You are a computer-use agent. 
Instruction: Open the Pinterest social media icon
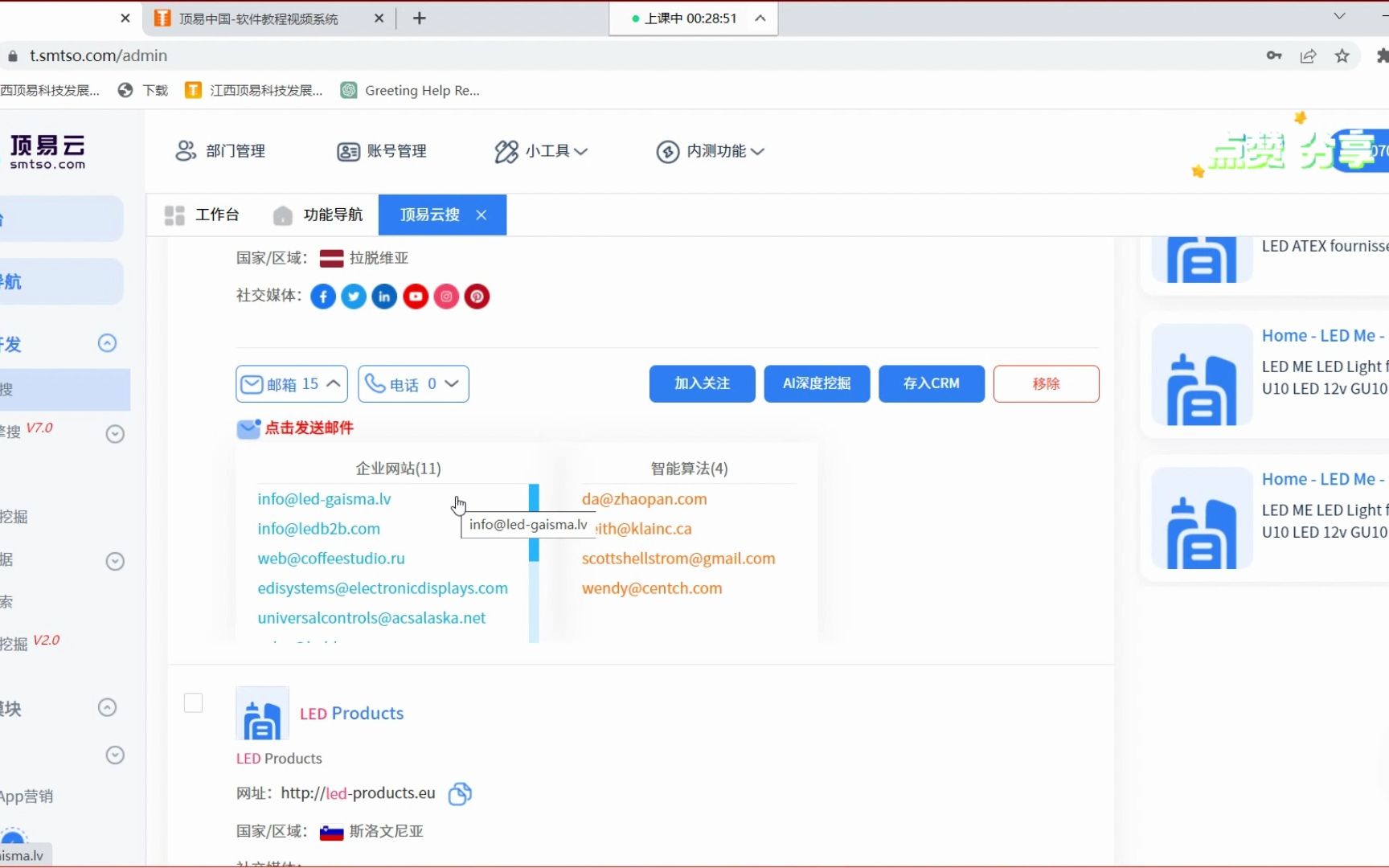point(477,297)
